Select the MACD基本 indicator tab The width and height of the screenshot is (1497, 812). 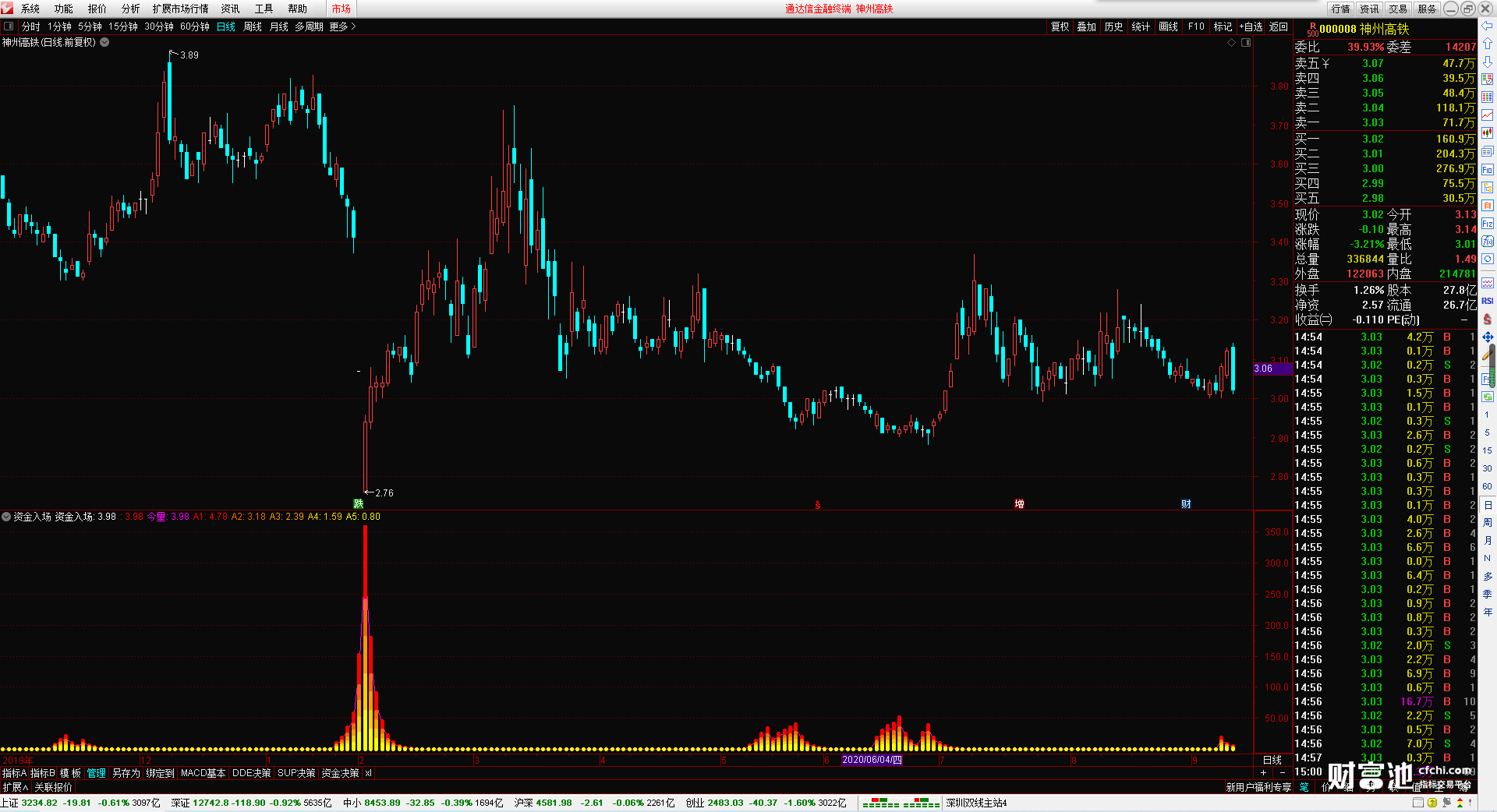(x=203, y=773)
